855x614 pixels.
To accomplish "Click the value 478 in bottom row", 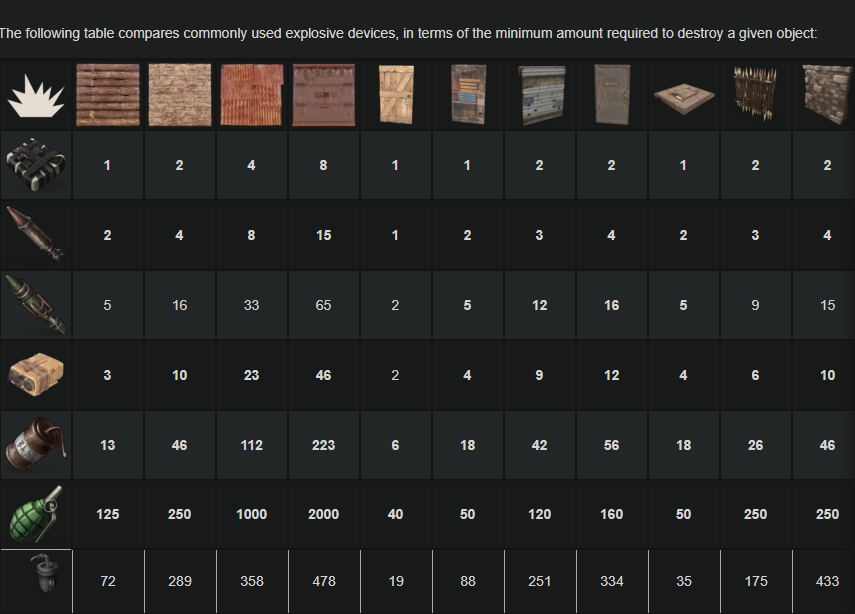I will (324, 581).
